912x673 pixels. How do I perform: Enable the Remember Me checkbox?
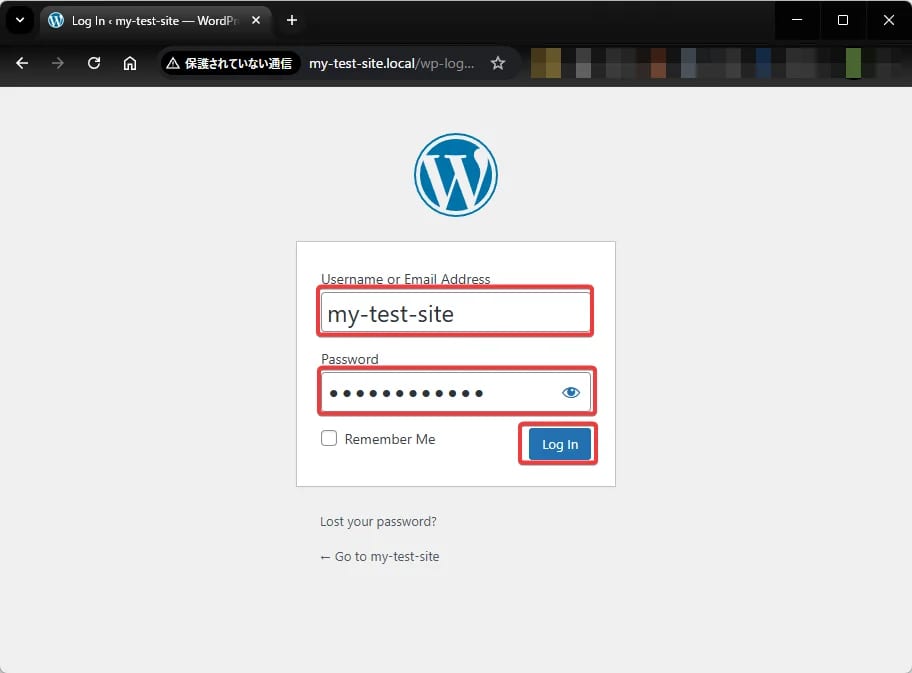click(329, 438)
